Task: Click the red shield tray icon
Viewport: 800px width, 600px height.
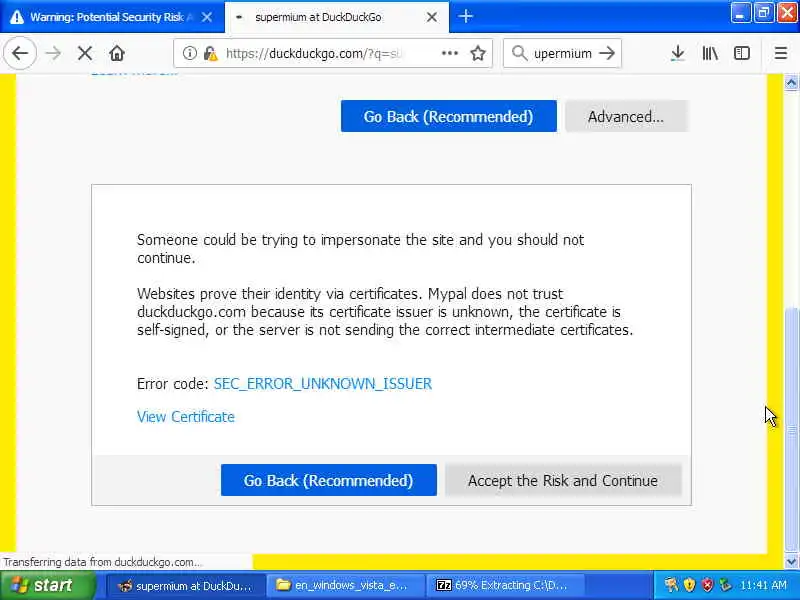Action: pyautogui.click(x=708, y=585)
